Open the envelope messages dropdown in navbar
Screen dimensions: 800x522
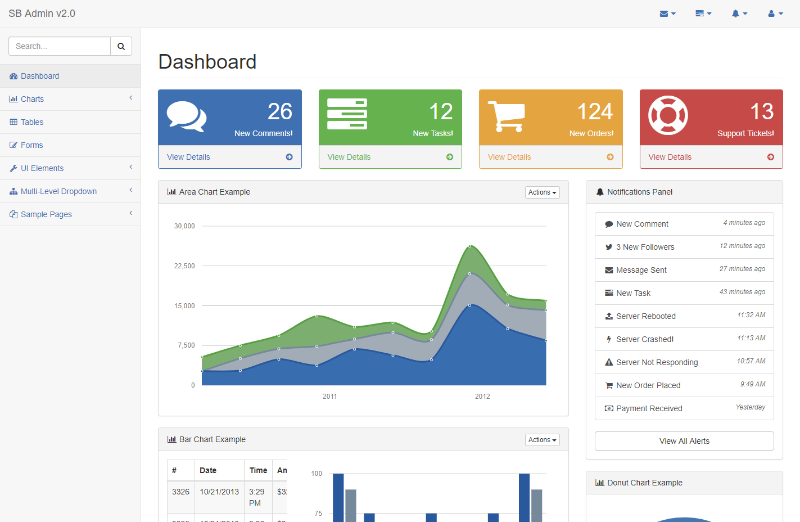point(668,14)
